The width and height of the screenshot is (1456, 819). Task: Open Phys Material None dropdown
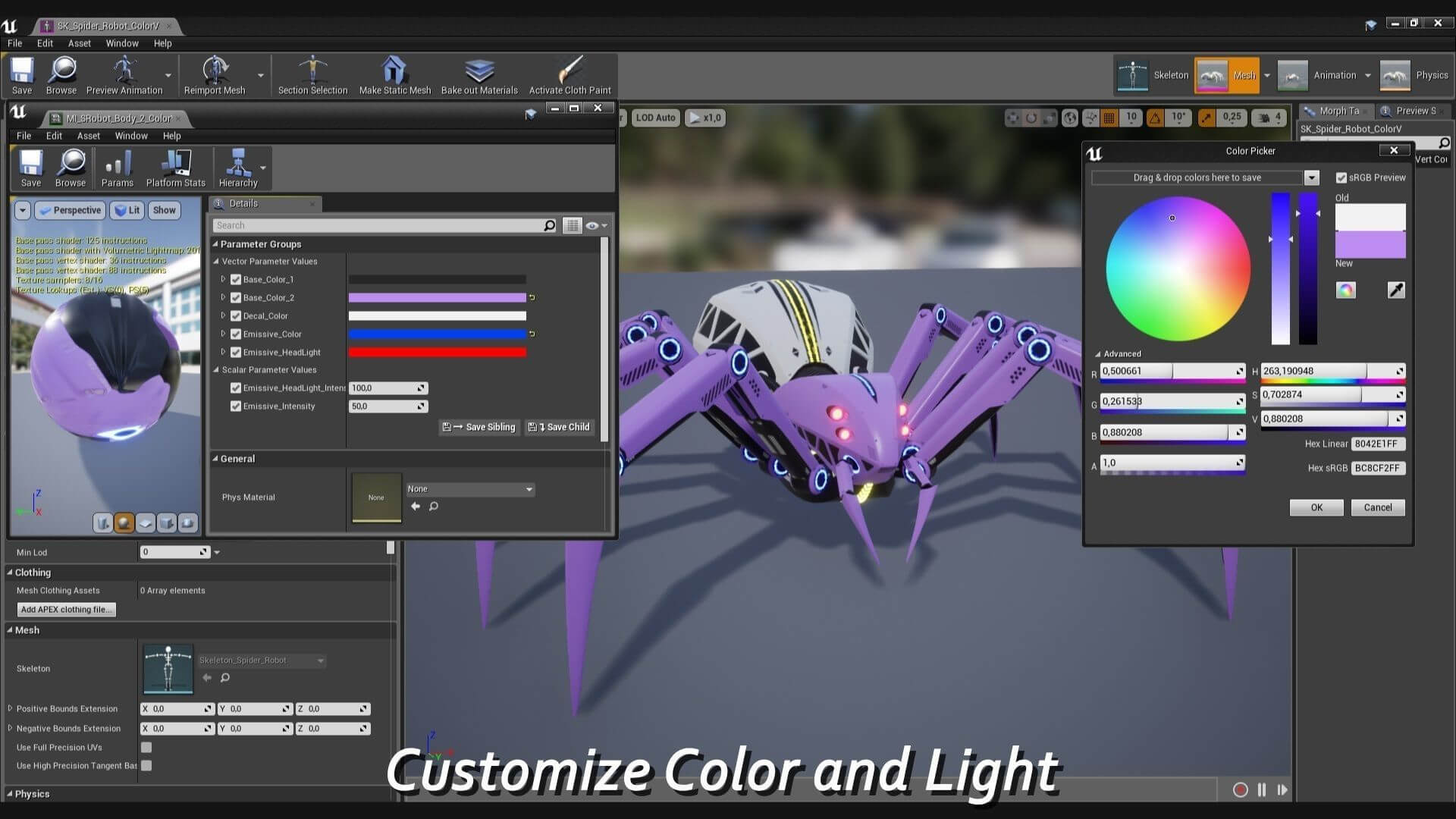coord(470,489)
